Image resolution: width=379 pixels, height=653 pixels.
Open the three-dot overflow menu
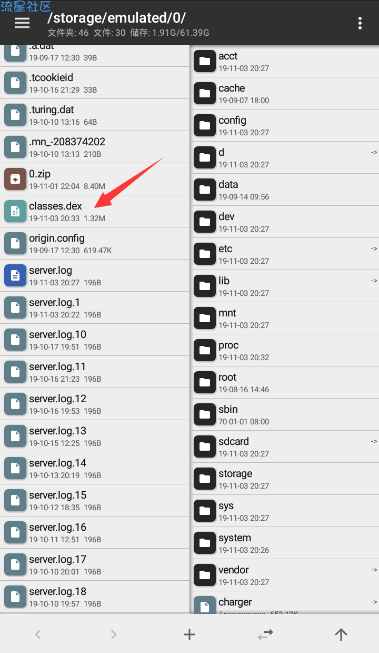(x=360, y=23)
